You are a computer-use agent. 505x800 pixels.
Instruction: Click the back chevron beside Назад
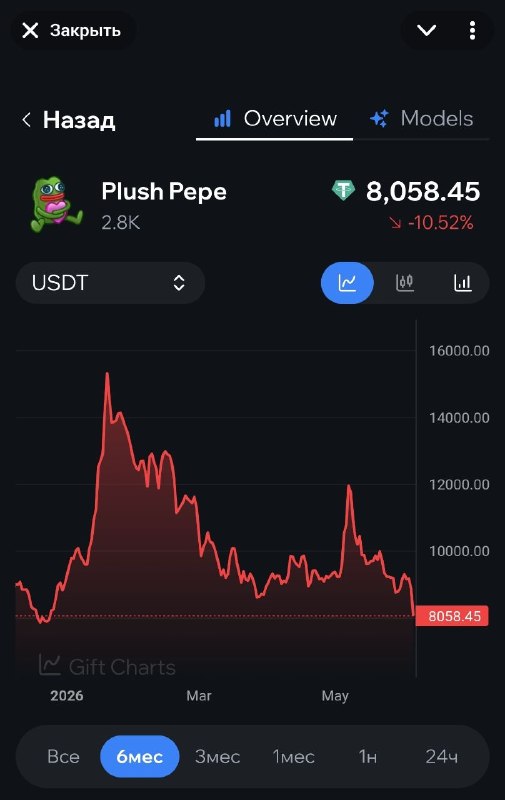27,120
